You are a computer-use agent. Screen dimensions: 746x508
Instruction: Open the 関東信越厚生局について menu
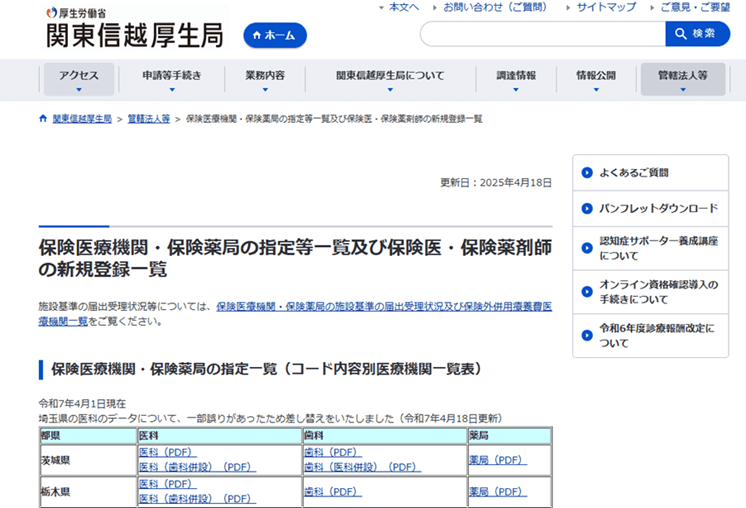coord(390,79)
